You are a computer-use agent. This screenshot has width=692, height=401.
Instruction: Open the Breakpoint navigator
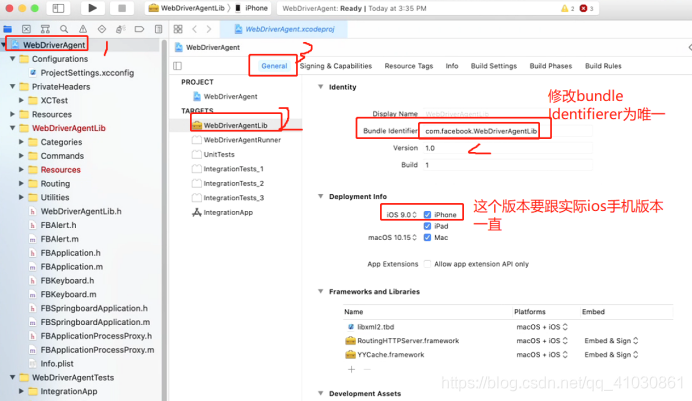click(x=139, y=29)
